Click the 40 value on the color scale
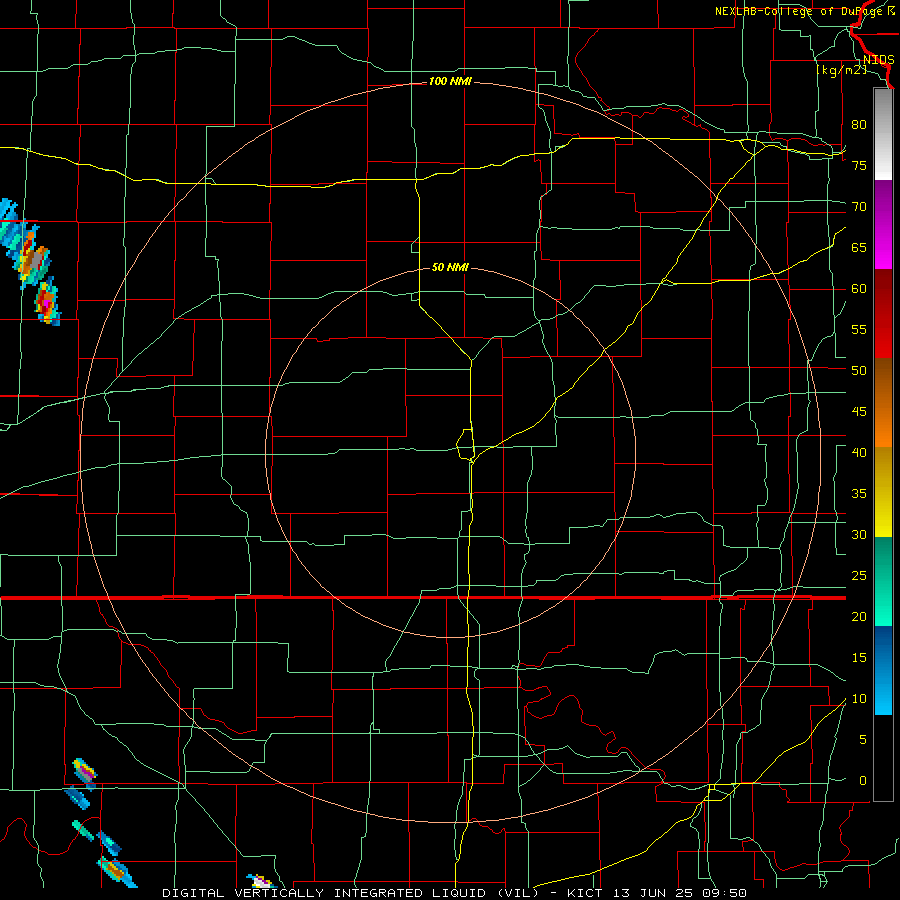This screenshot has width=900, height=900. (x=859, y=453)
